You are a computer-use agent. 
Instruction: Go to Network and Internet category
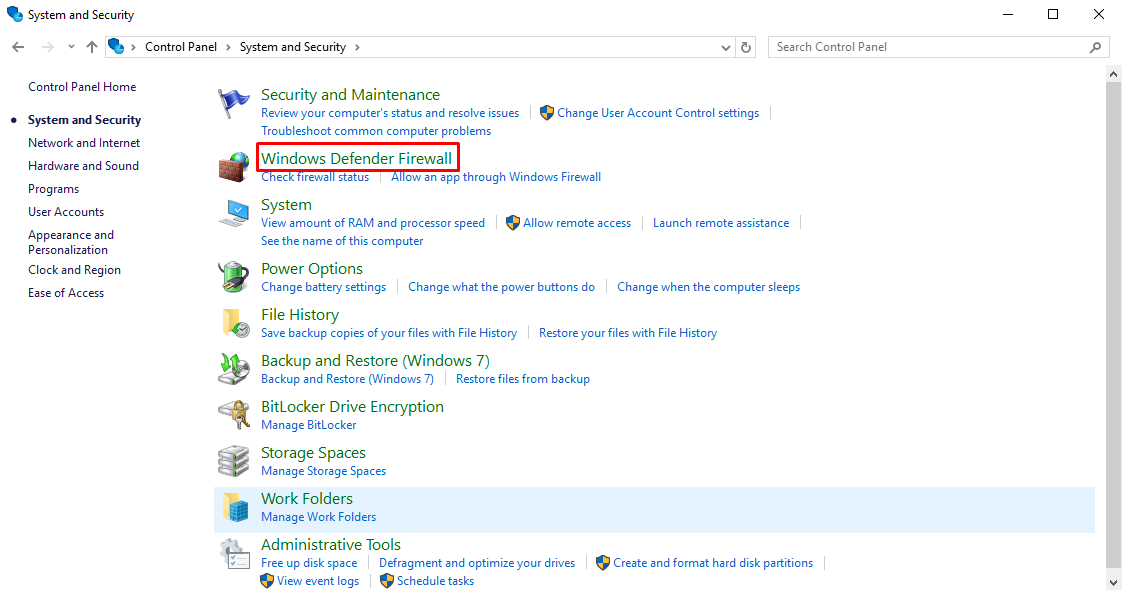click(84, 143)
